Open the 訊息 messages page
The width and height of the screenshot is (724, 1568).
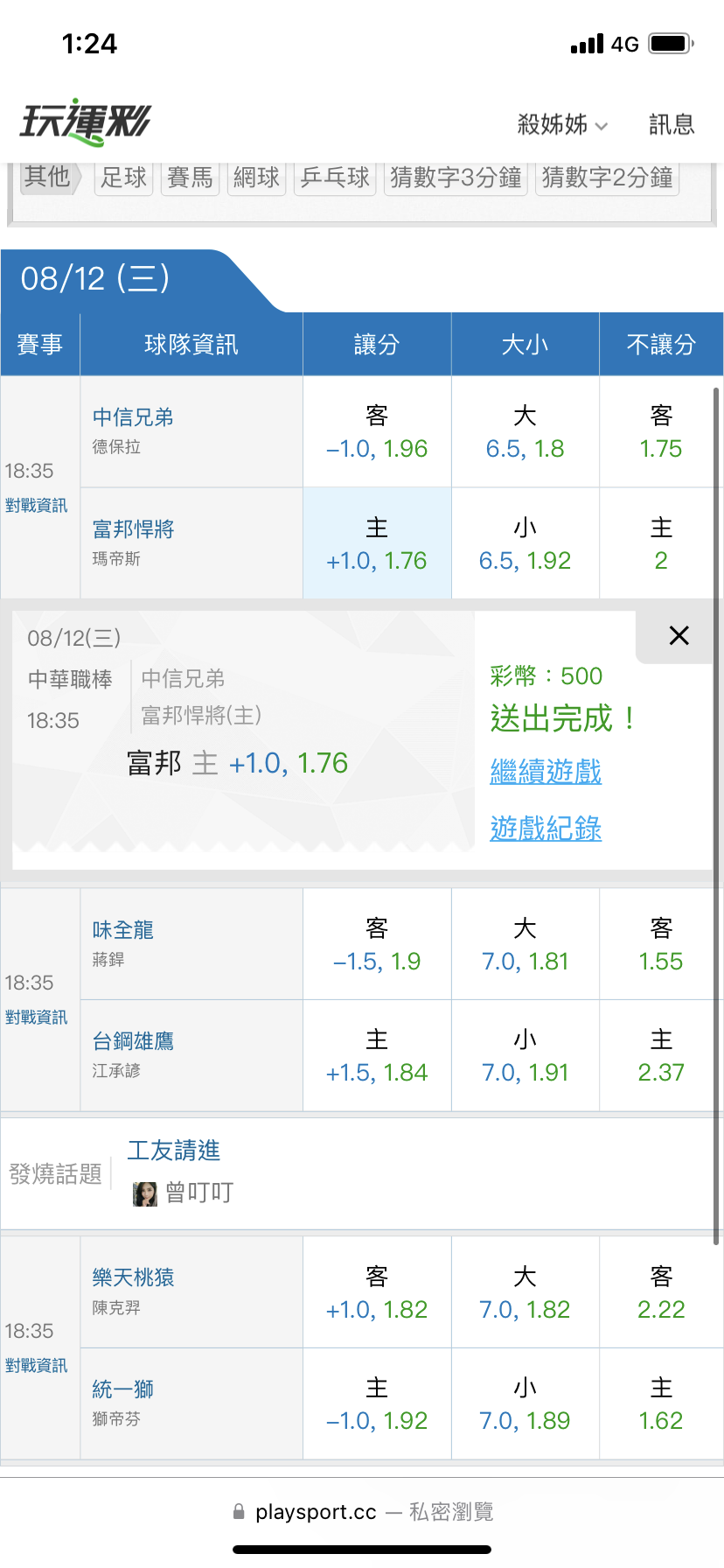(x=672, y=125)
